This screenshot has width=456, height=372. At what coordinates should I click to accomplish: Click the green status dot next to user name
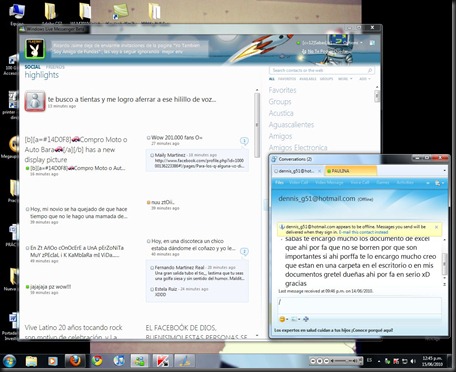click(298, 43)
